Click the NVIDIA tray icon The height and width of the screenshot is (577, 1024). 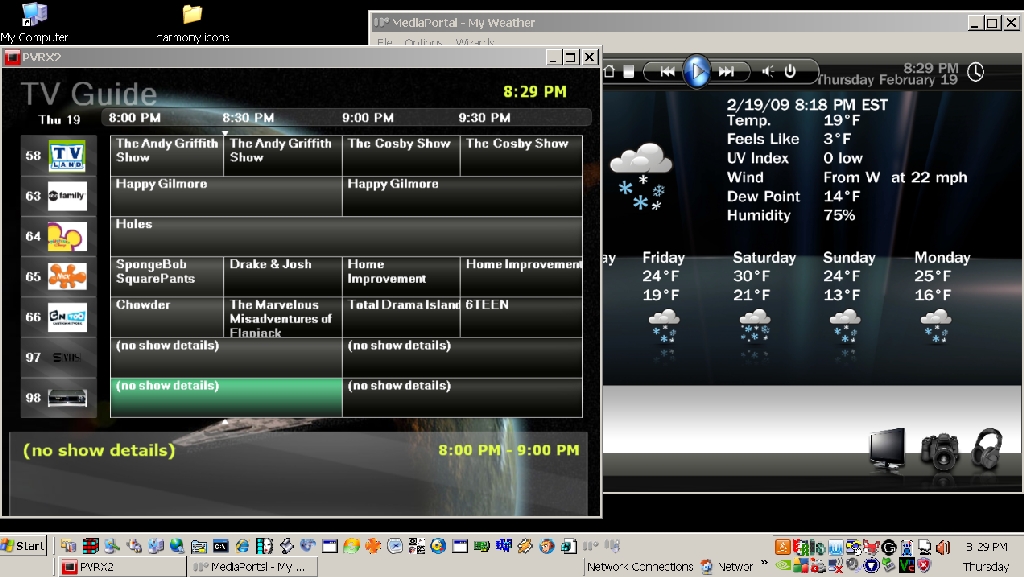[x=783, y=566]
